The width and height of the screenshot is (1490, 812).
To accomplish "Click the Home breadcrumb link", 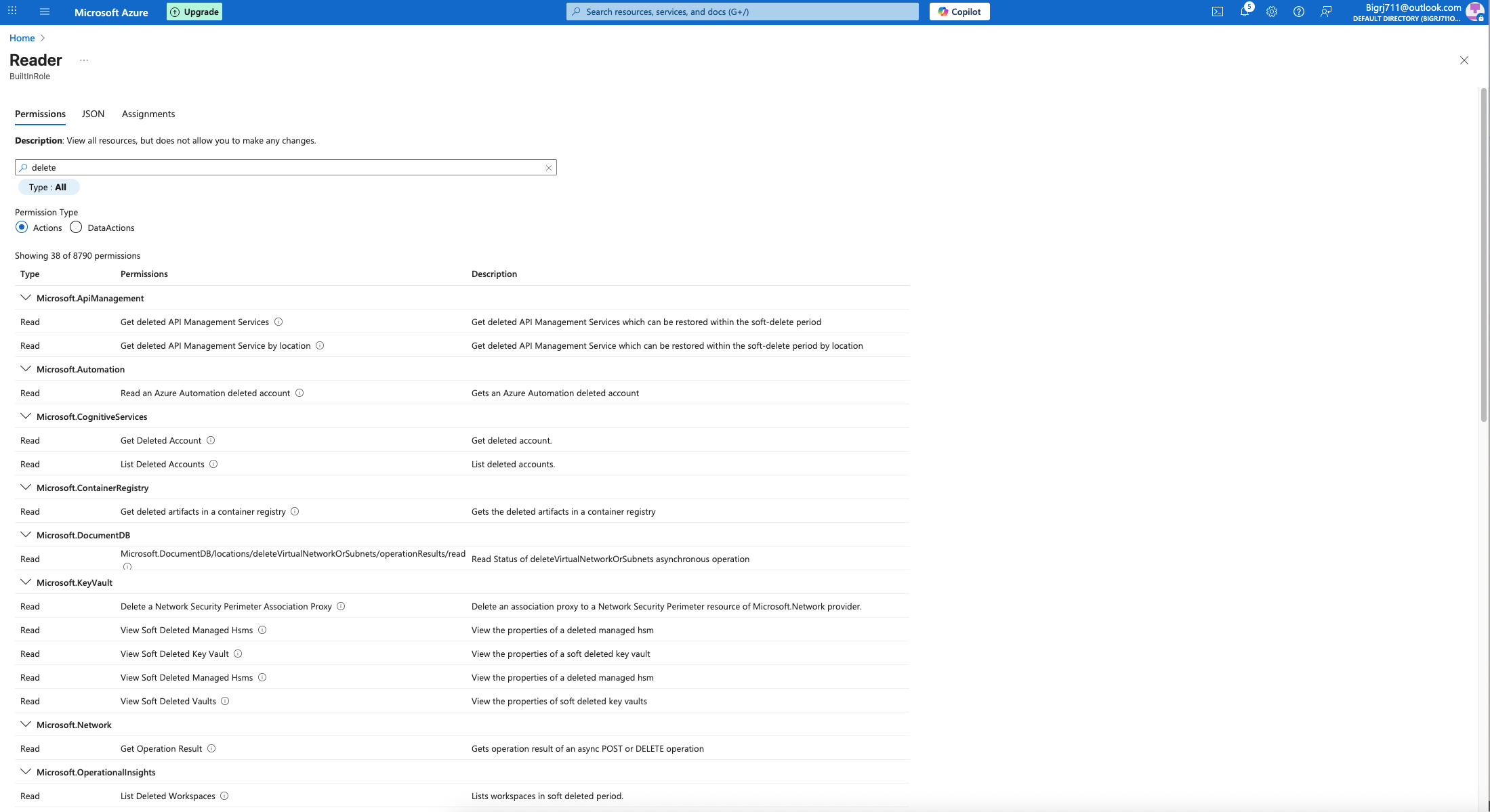I will [22, 38].
